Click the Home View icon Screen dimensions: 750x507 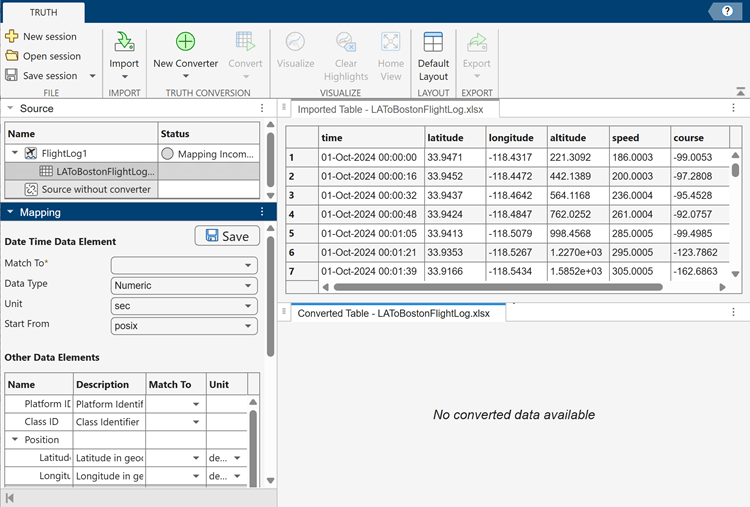coord(390,42)
